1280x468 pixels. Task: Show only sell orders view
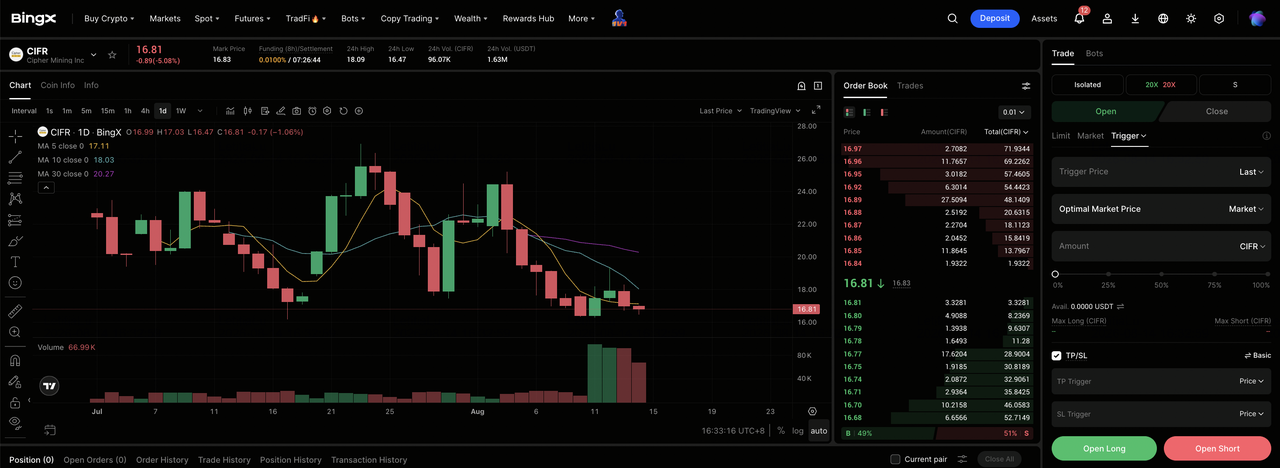882,112
